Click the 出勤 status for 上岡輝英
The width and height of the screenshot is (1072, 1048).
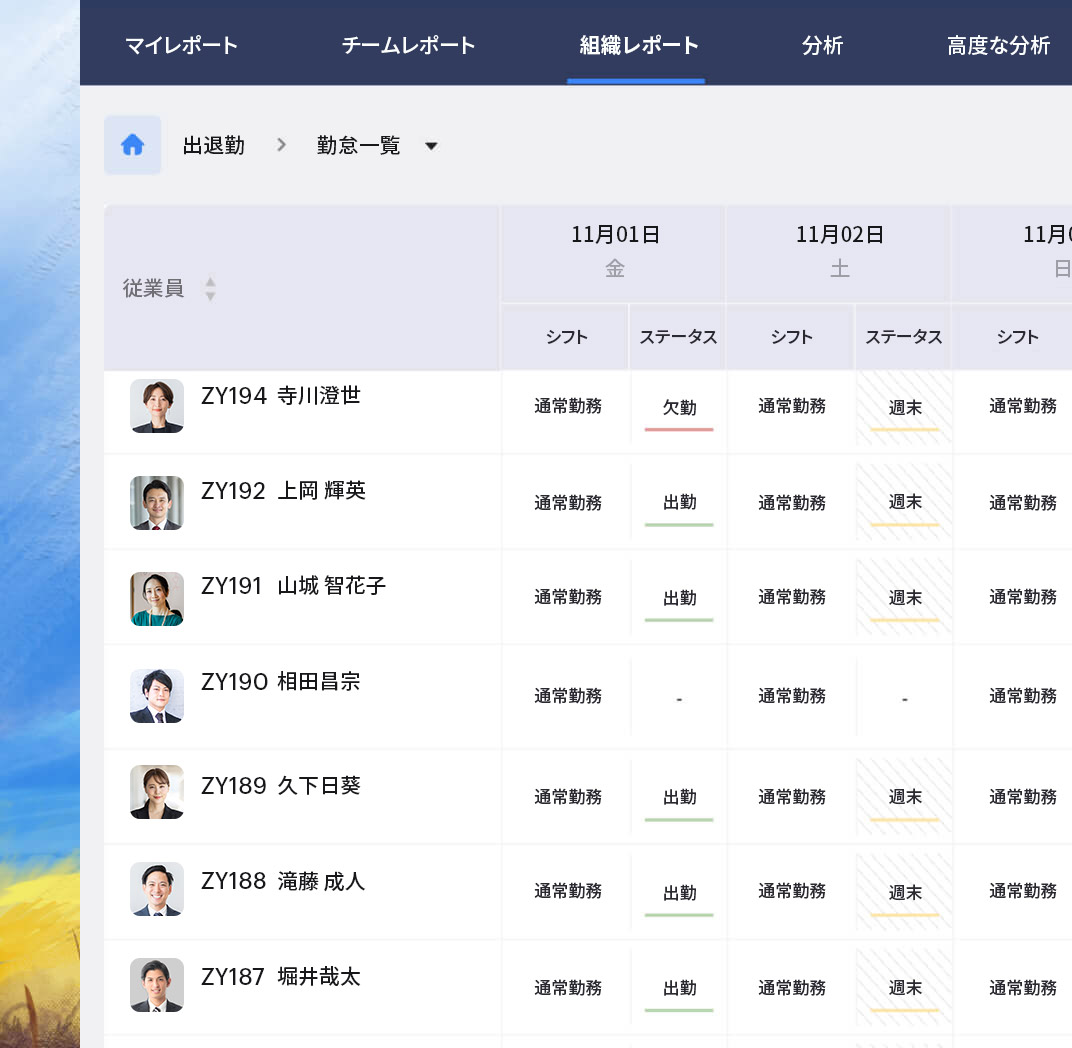click(x=679, y=501)
